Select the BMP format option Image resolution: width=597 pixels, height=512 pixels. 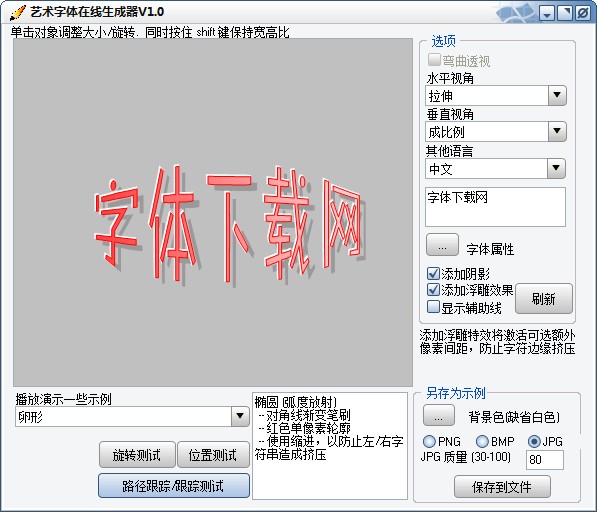[482, 442]
